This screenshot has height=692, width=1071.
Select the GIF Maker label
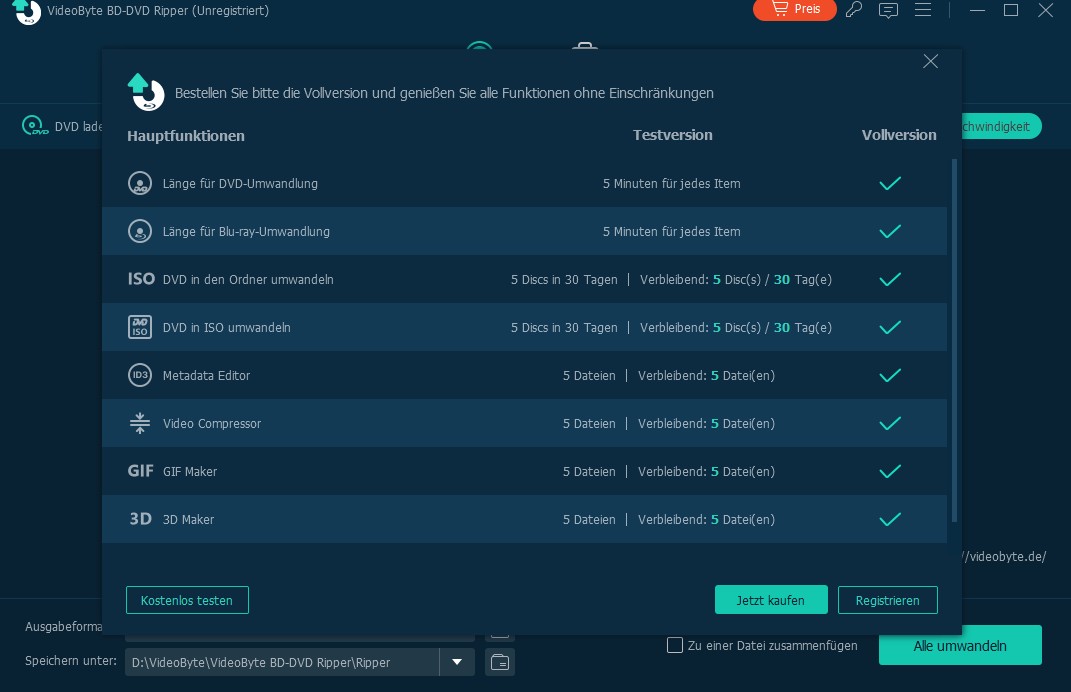point(190,471)
